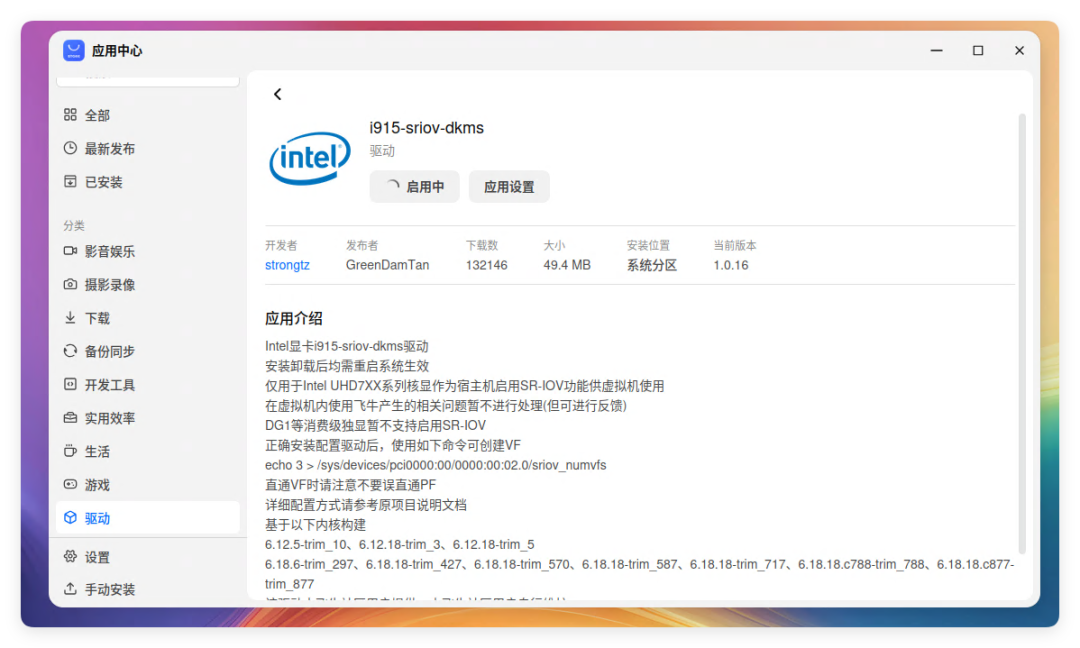Image resolution: width=1080 pixels, height=648 pixels.
Task: Click the search field above sidebar
Action: [147, 81]
